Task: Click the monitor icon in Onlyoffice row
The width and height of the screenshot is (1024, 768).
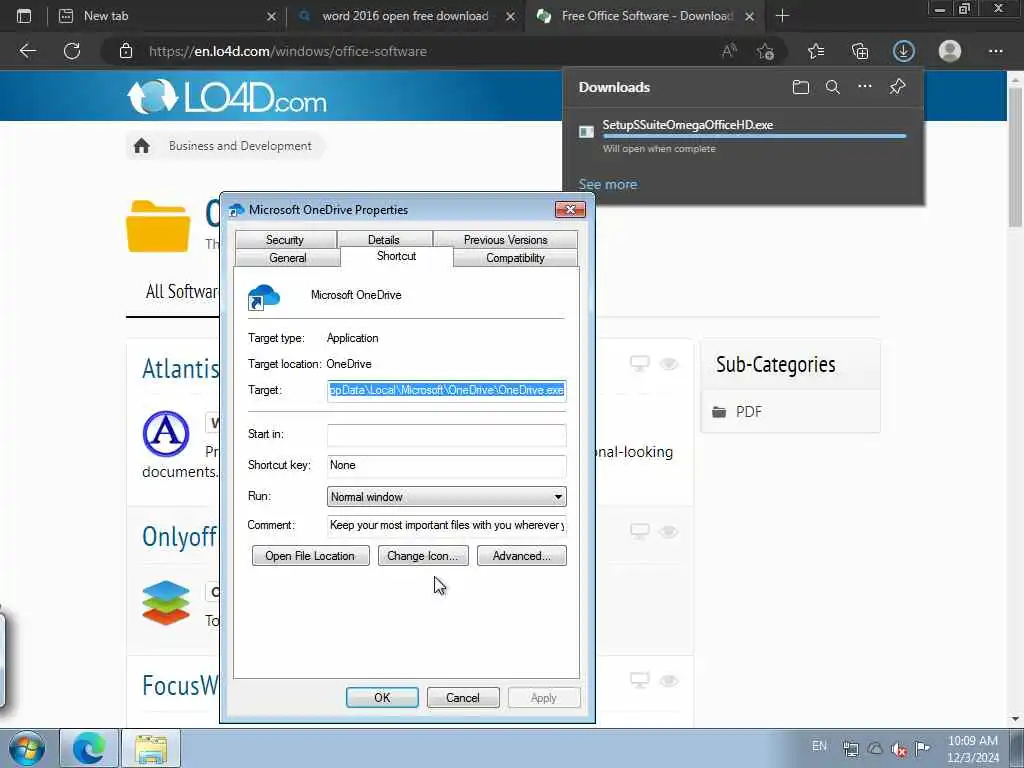Action: point(640,532)
